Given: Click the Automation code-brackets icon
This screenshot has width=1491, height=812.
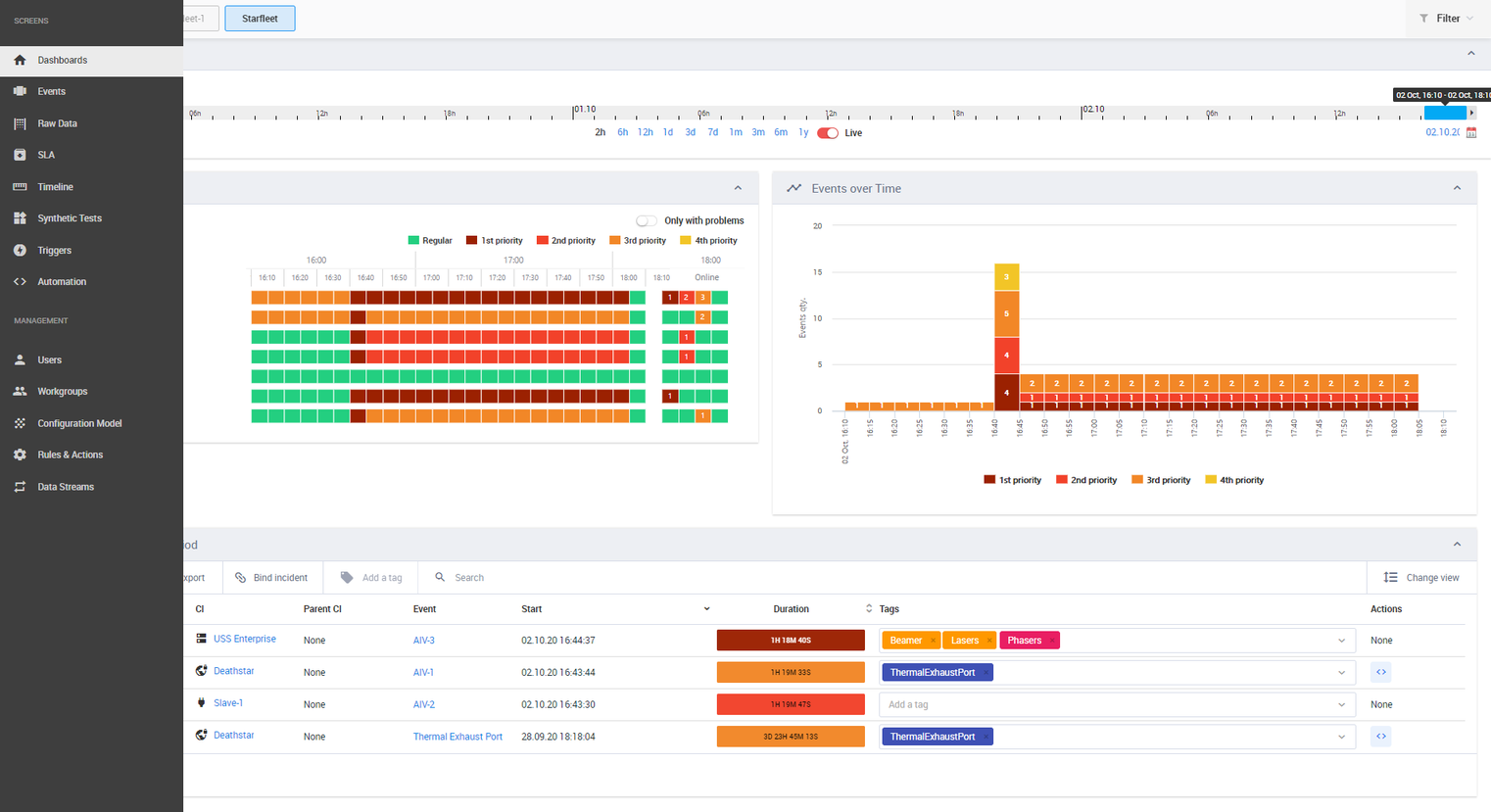Looking at the screenshot, I should pos(20,281).
